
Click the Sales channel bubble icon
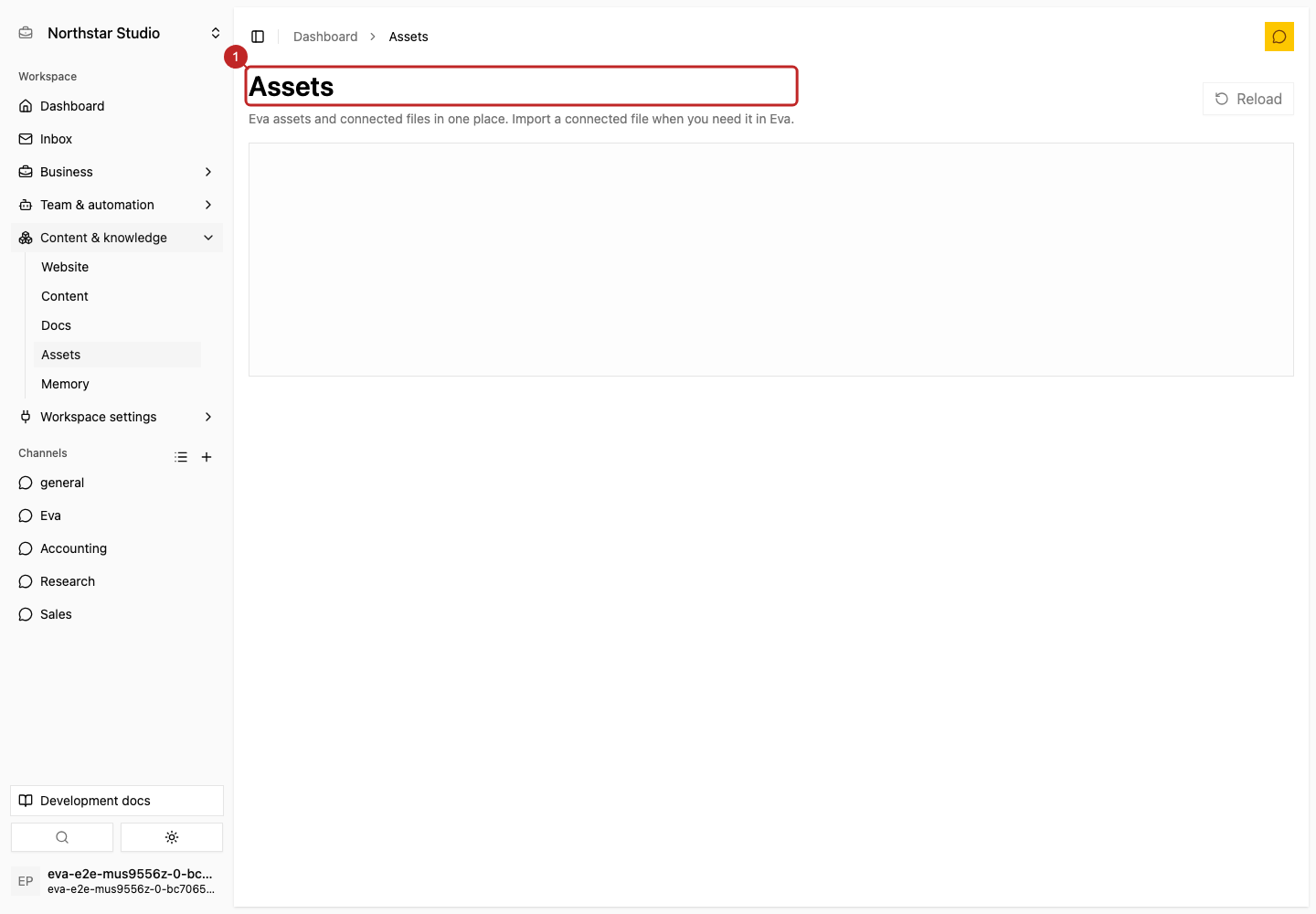pyautogui.click(x=26, y=614)
